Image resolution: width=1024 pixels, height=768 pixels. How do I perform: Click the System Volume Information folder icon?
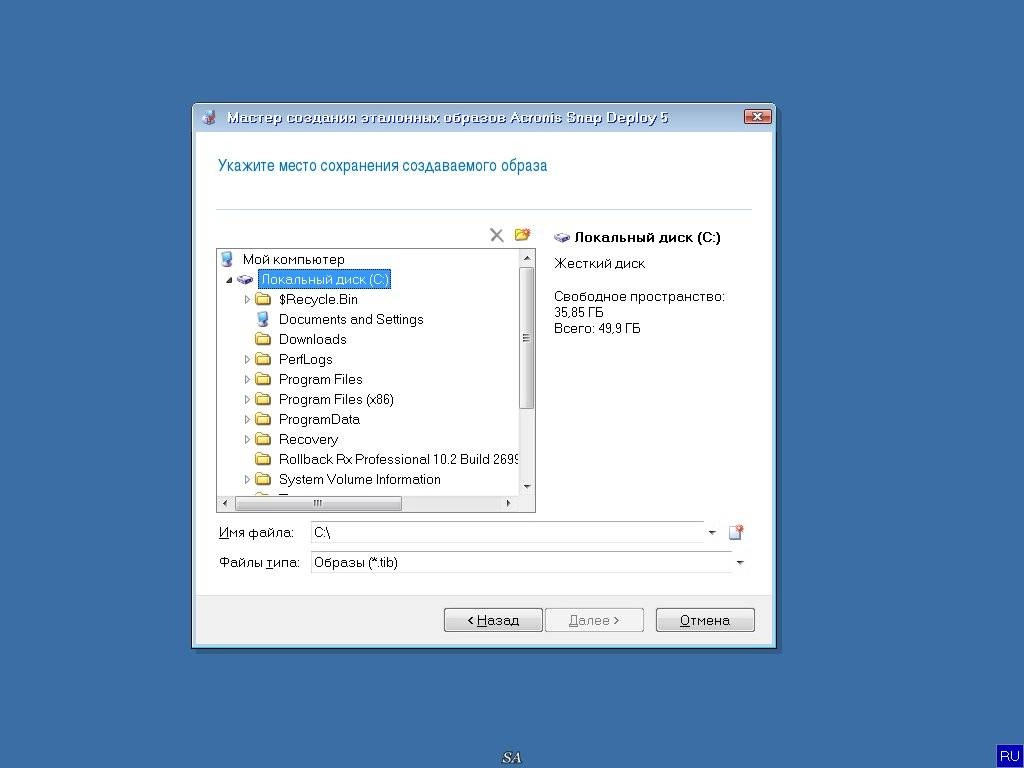coord(263,479)
